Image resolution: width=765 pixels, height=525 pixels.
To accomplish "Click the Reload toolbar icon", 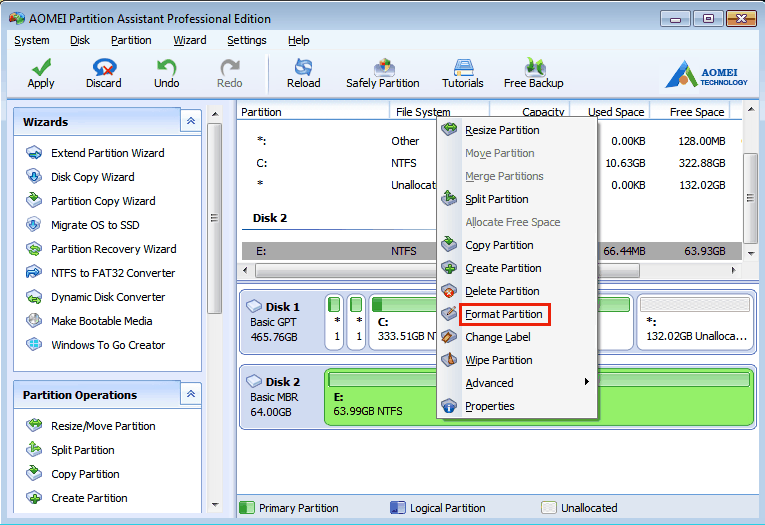I will (x=303, y=67).
